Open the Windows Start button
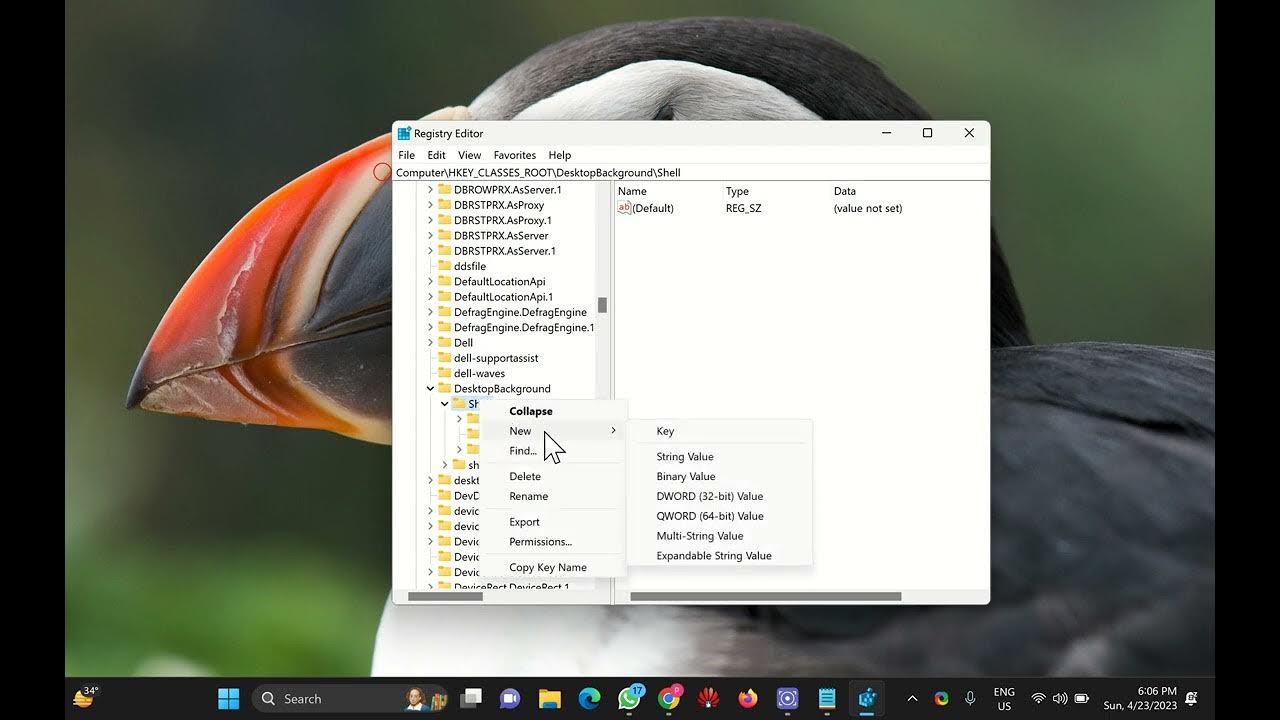1280x720 pixels. [x=229, y=698]
